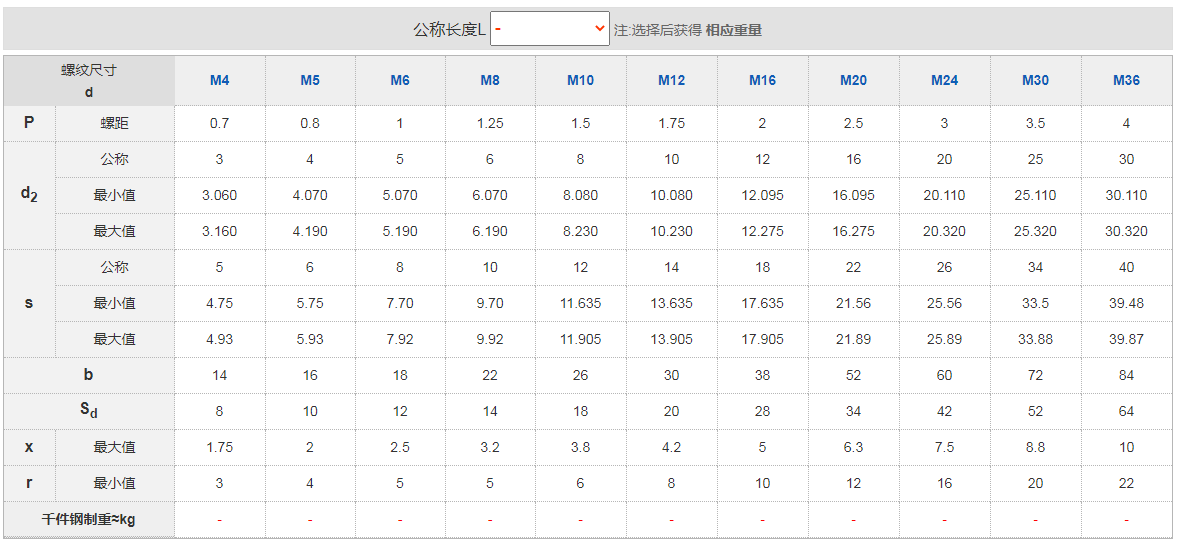1177x546 pixels.
Task: Choose the M10 column header
Action: (x=580, y=80)
